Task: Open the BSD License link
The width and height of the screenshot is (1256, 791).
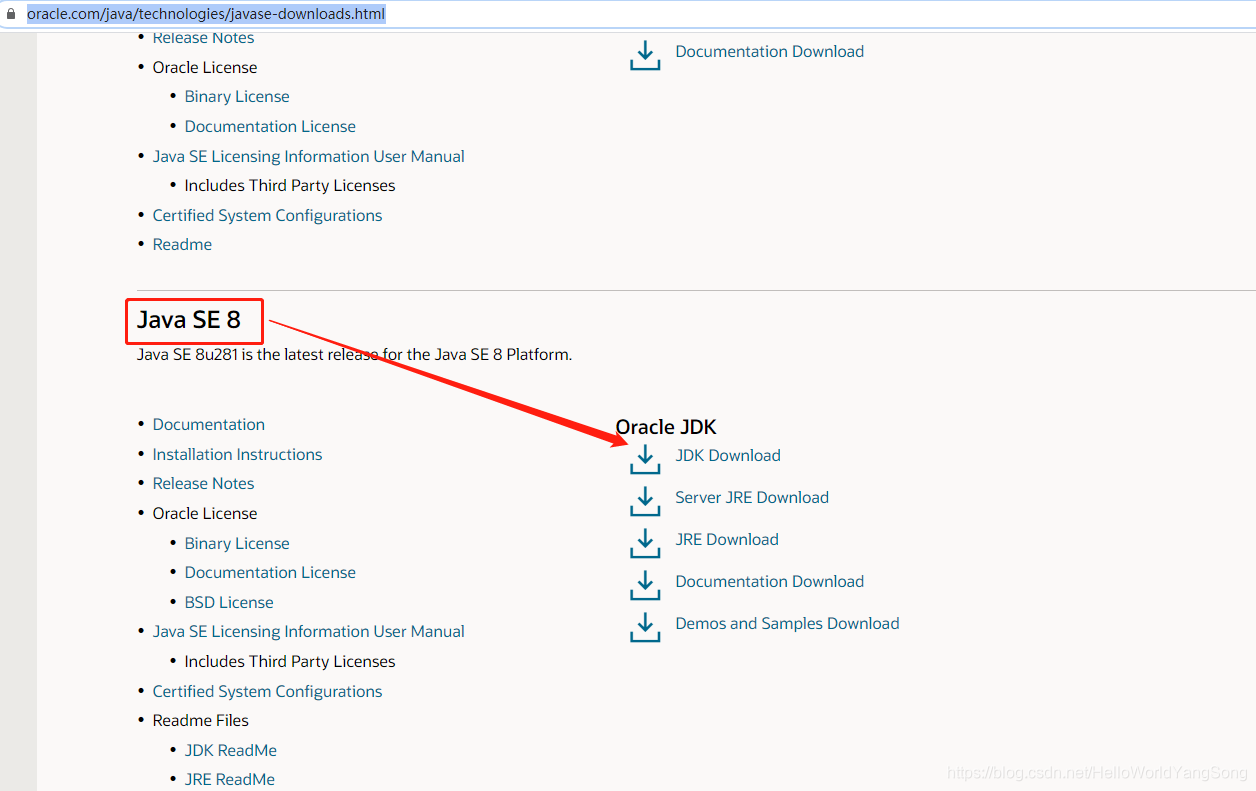Action: pos(229,602)
